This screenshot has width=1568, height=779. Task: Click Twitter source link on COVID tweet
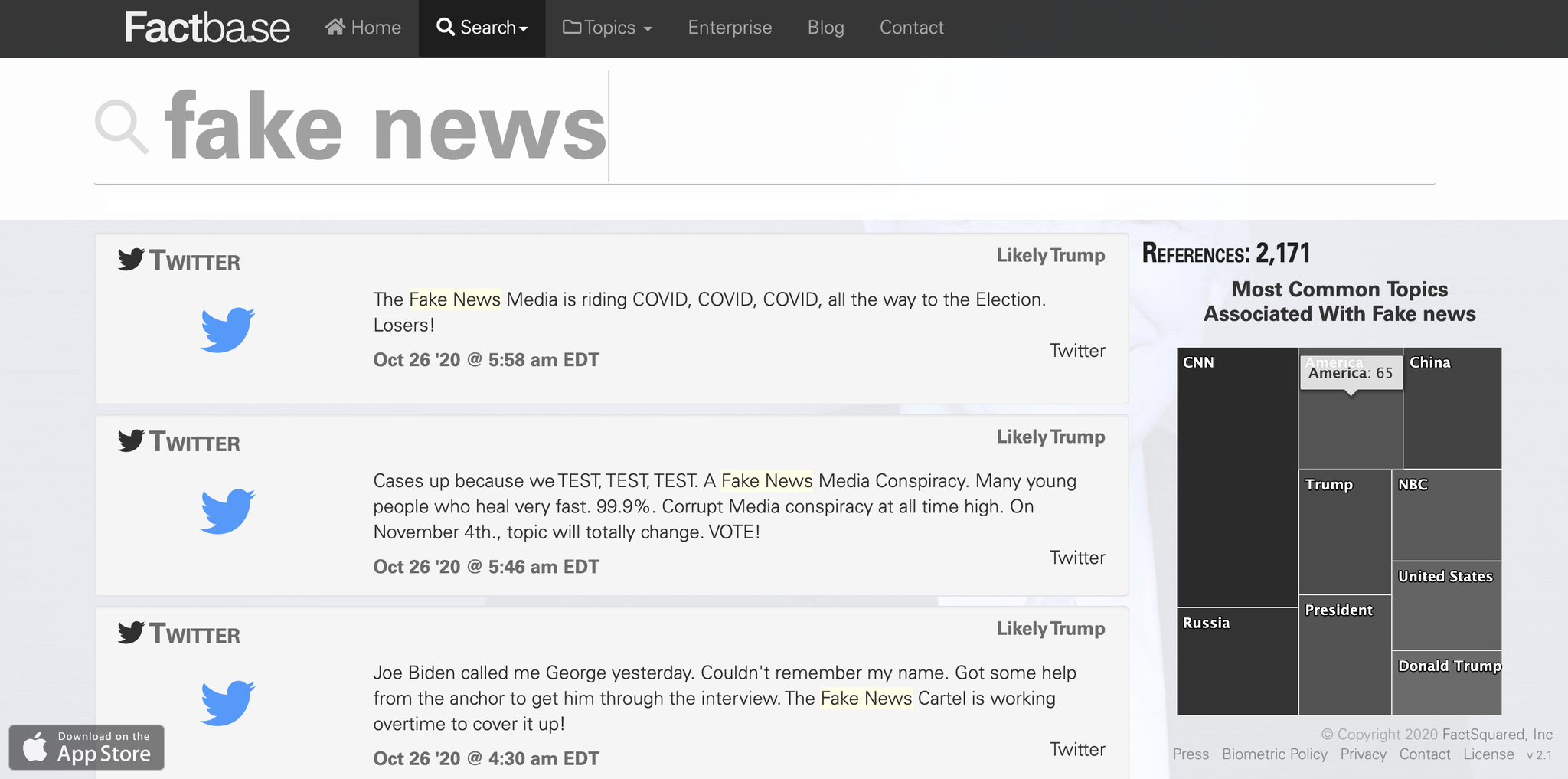point(1077,351)
